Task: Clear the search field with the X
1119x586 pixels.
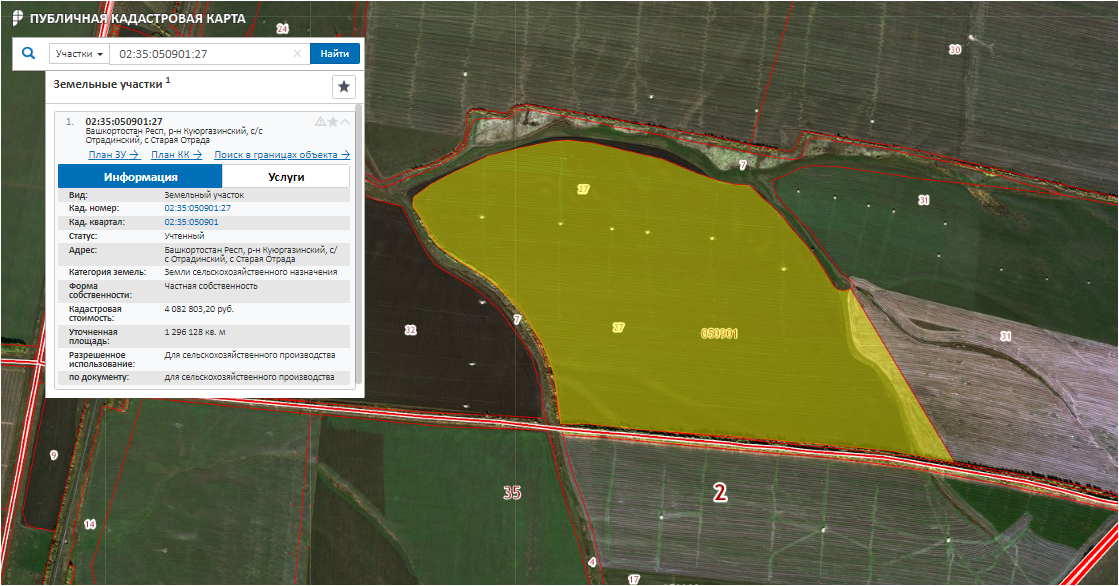Action: click(297, 54)
